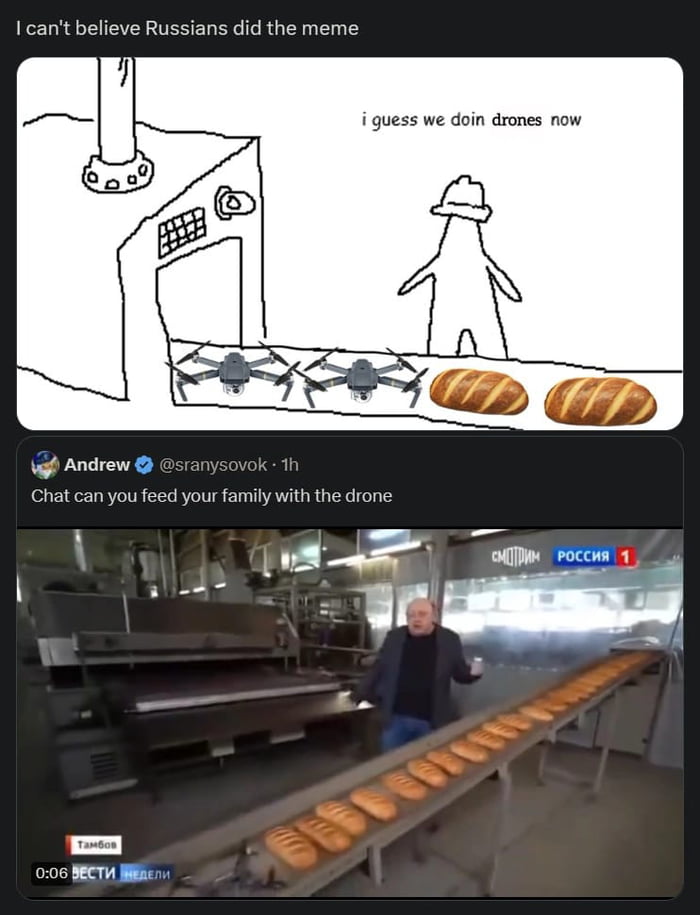This screenshot has height=915, width=700.
Task: Click the first drone on conveyor belt
Action: 233,373
